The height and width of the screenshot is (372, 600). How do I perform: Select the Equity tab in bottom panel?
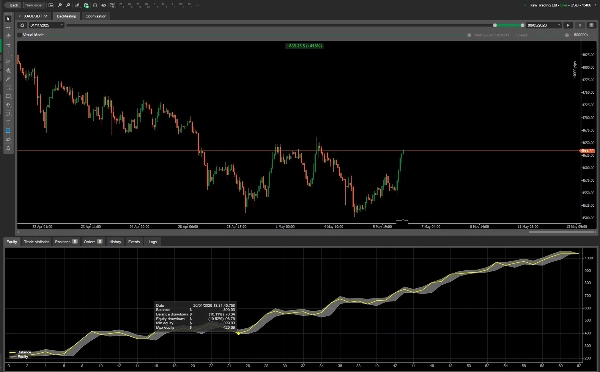pyautogui.click(x=12, y=241)
